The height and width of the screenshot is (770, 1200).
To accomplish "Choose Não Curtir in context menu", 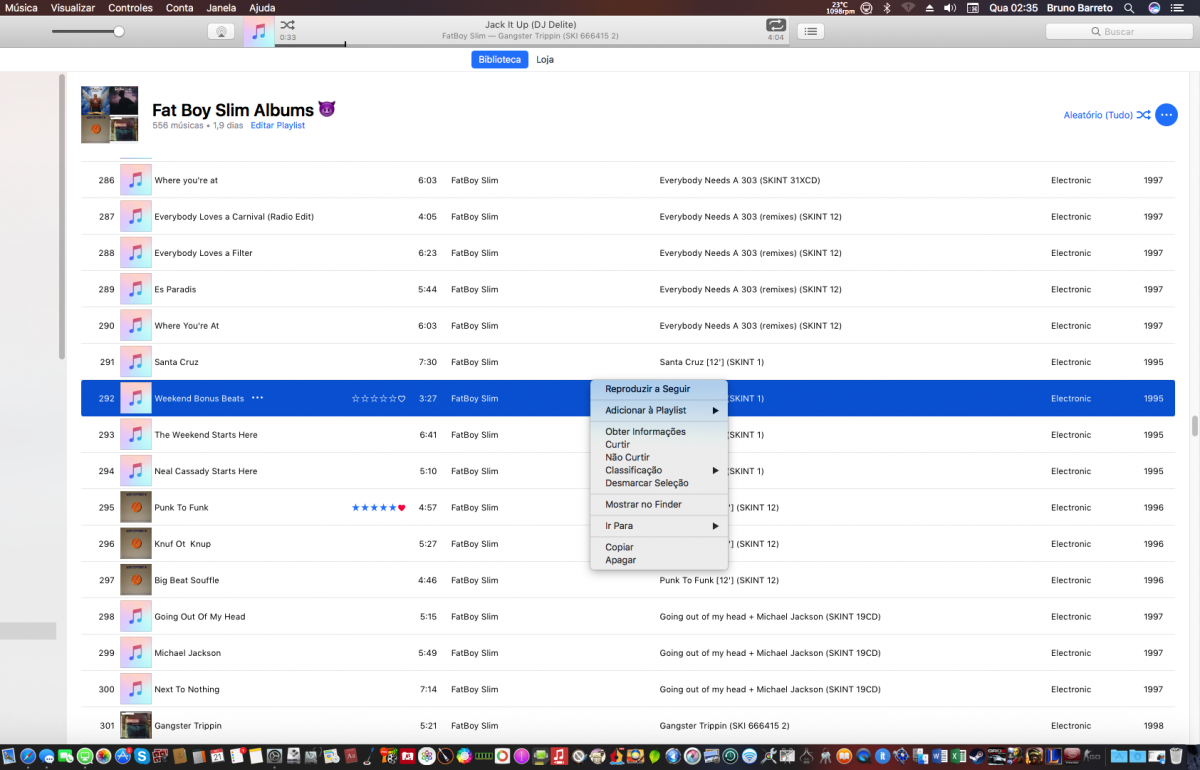I will coord(659,457).
